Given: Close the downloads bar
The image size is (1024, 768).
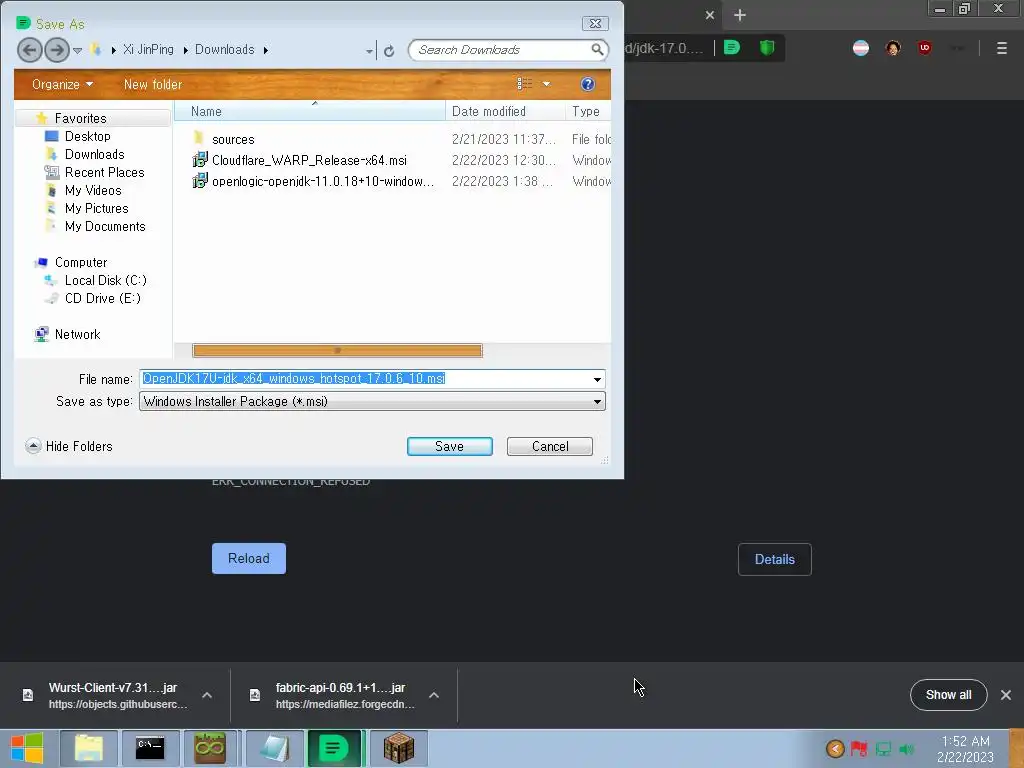Looking at the screenshot, I should point(1006,695).
